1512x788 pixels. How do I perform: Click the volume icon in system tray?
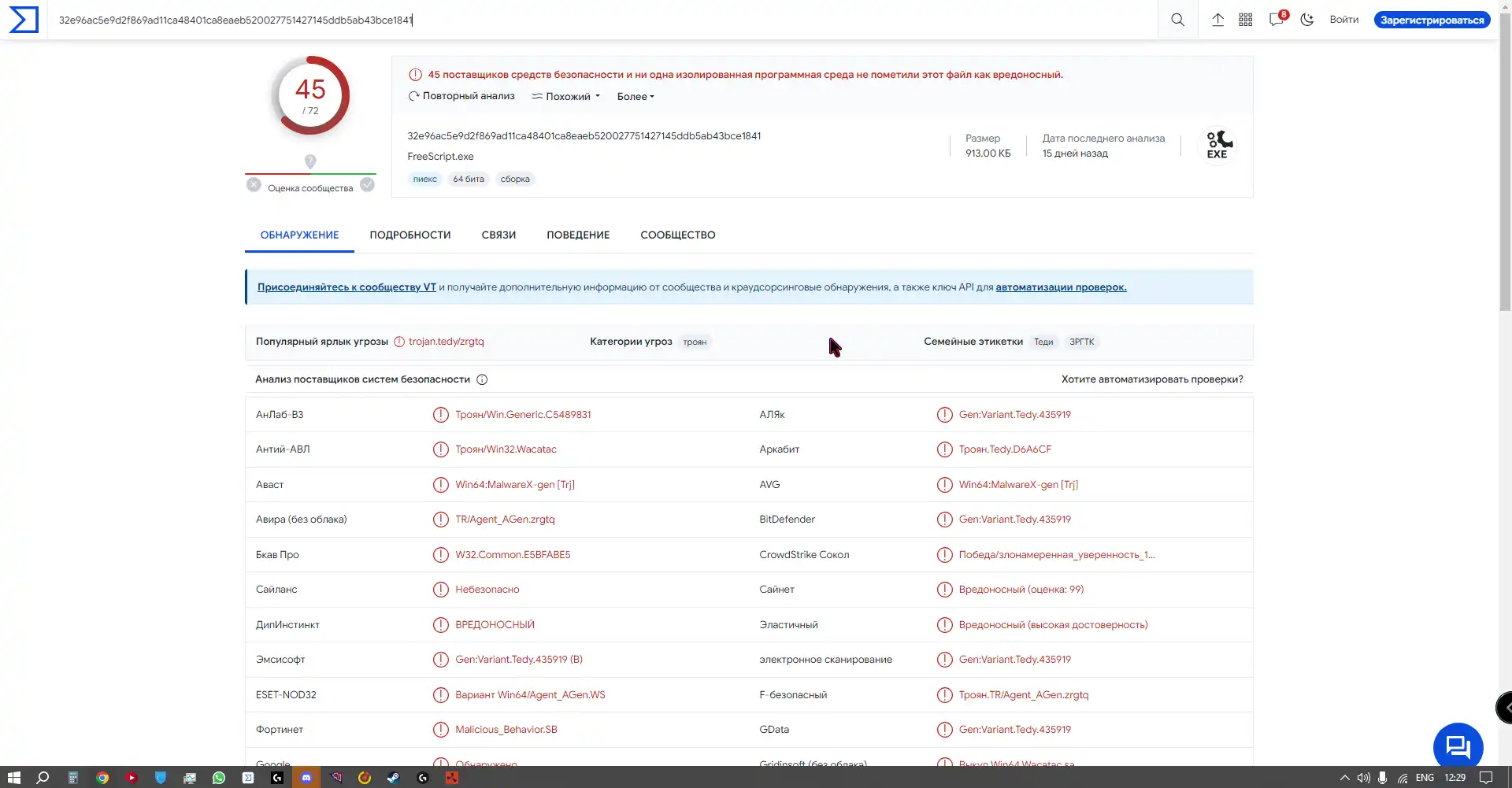1363,778
